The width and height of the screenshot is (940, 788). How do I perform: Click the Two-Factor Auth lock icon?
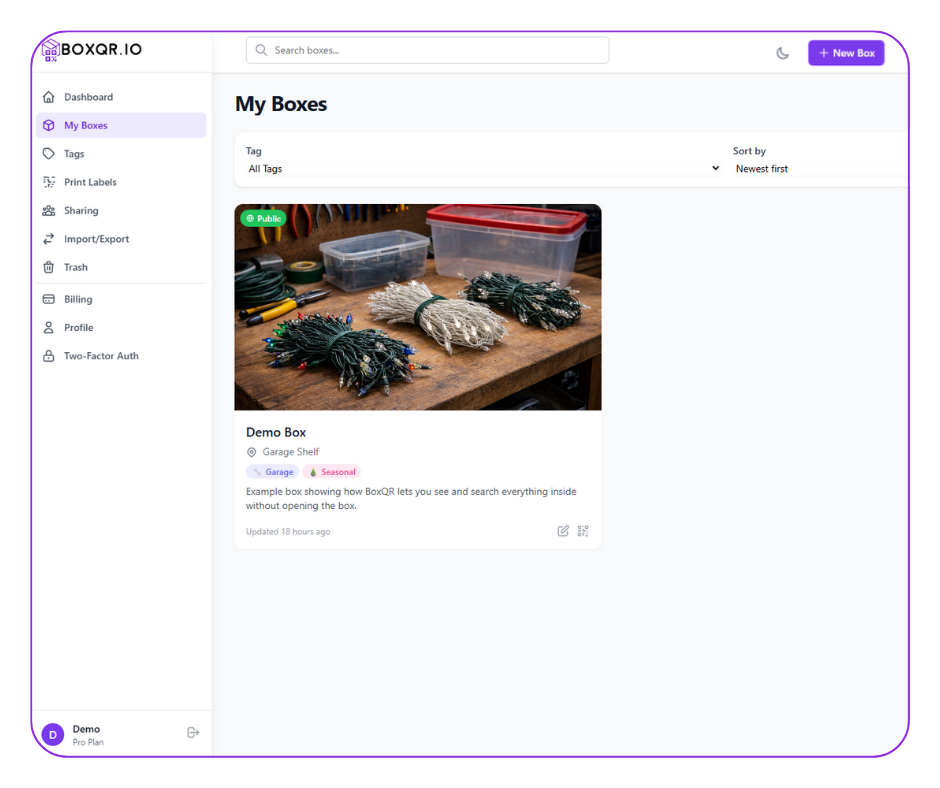pos(48,356)
